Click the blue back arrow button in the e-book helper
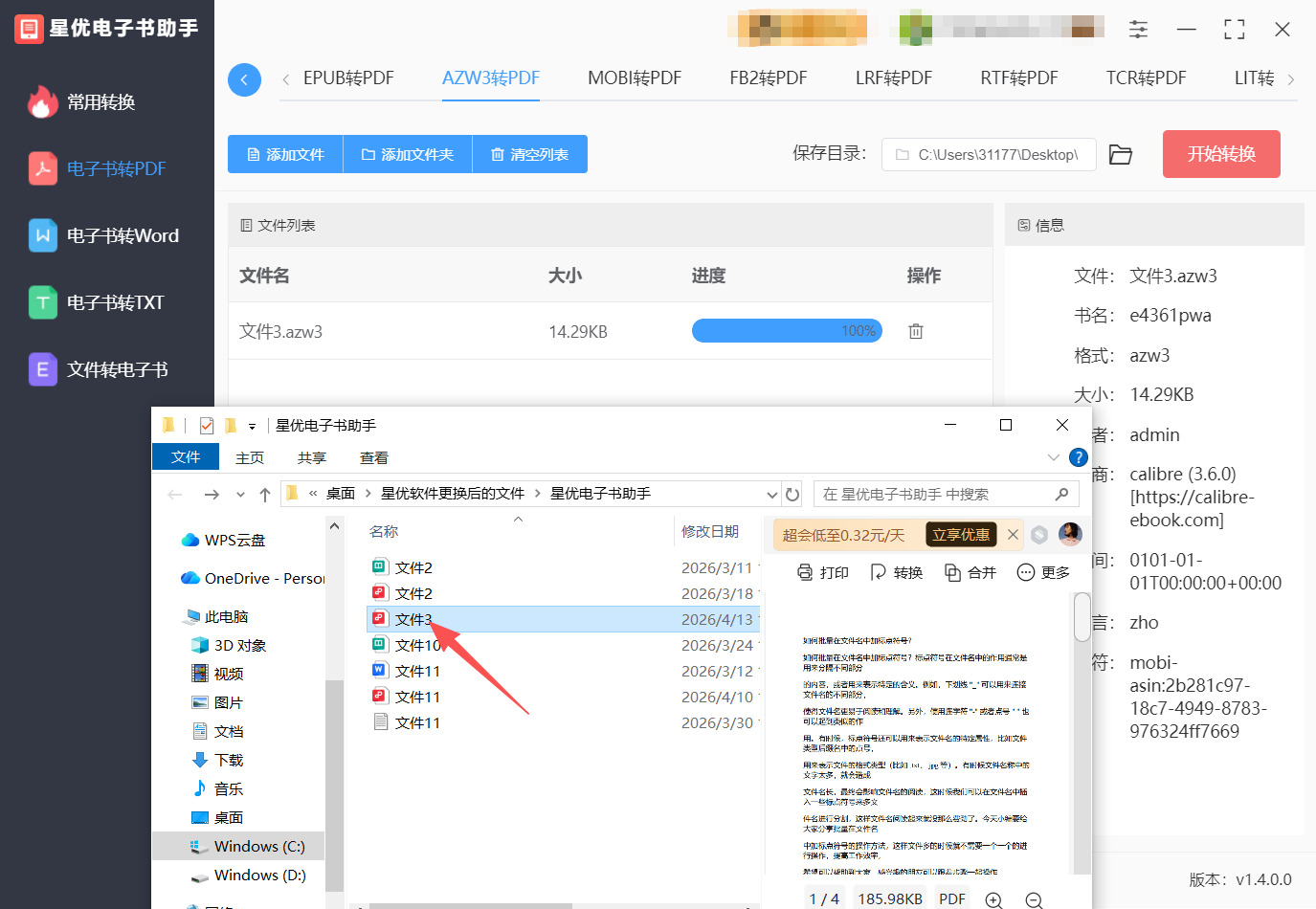Screen dimensions: 1316x909 244,79
